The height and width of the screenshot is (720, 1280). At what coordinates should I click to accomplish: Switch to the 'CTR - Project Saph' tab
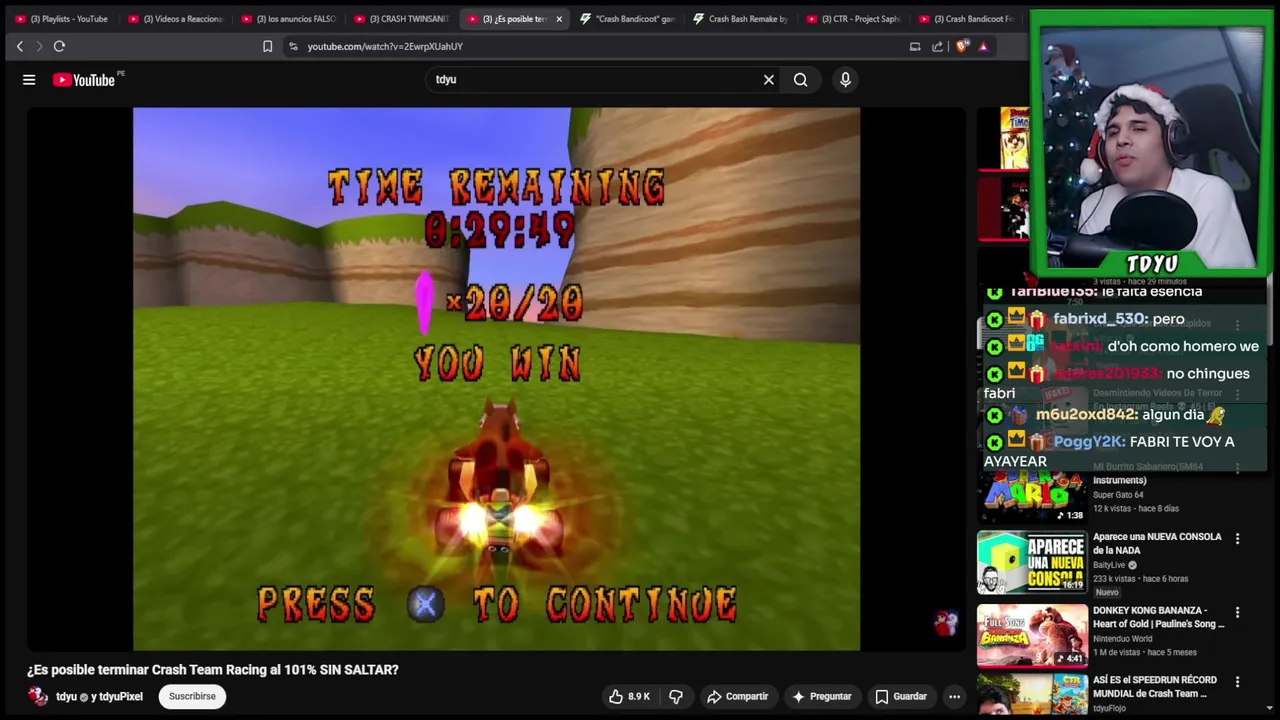(x=854, y=19)
